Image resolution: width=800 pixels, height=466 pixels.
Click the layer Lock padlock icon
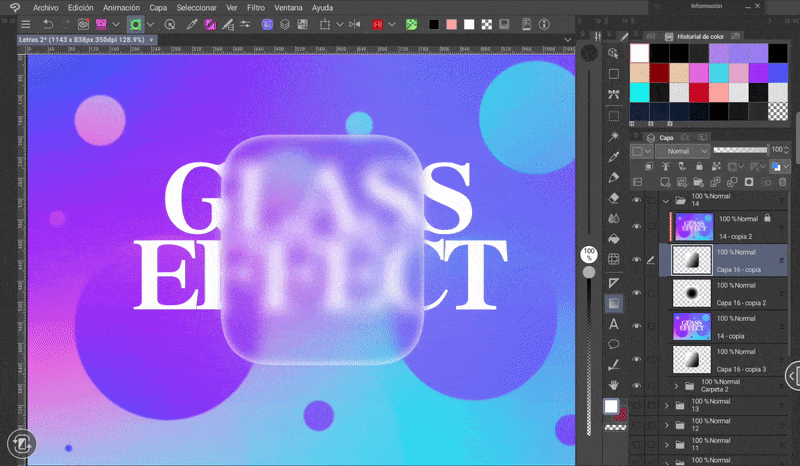click(x=699, y=166)
